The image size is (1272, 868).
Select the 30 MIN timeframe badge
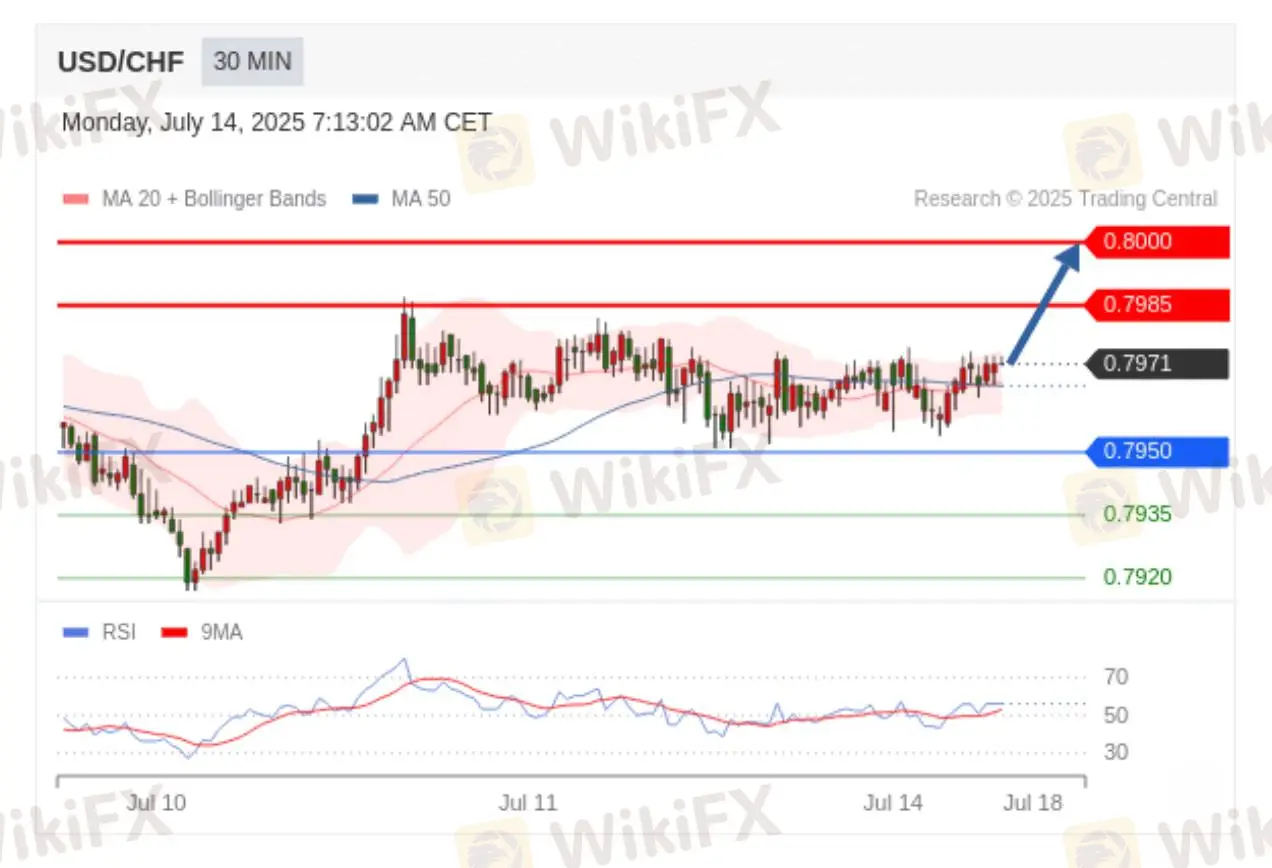(x=252, y=62)
